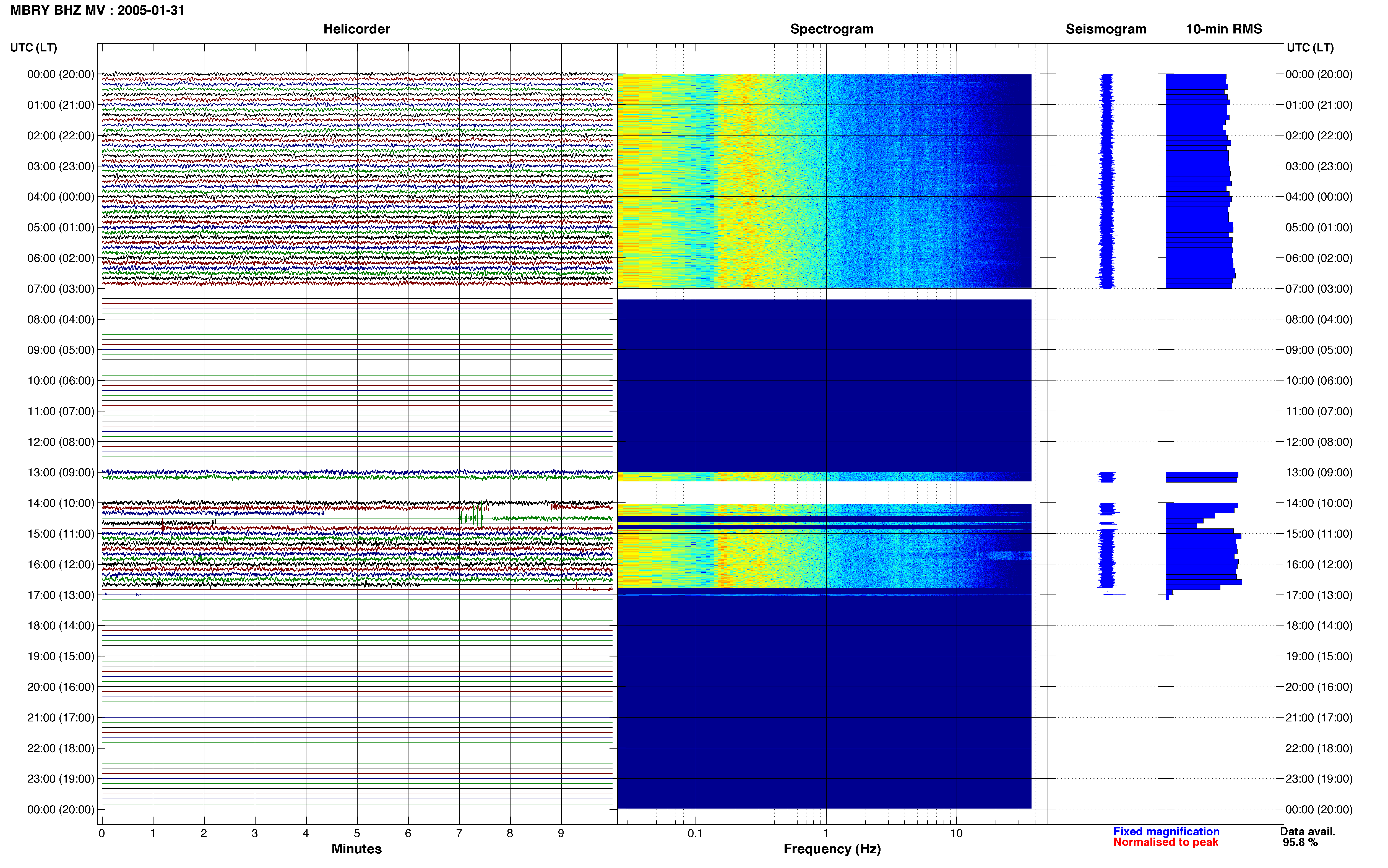
Task: Click left time label '18:00 (14:00)'
Action: point(61,626)
